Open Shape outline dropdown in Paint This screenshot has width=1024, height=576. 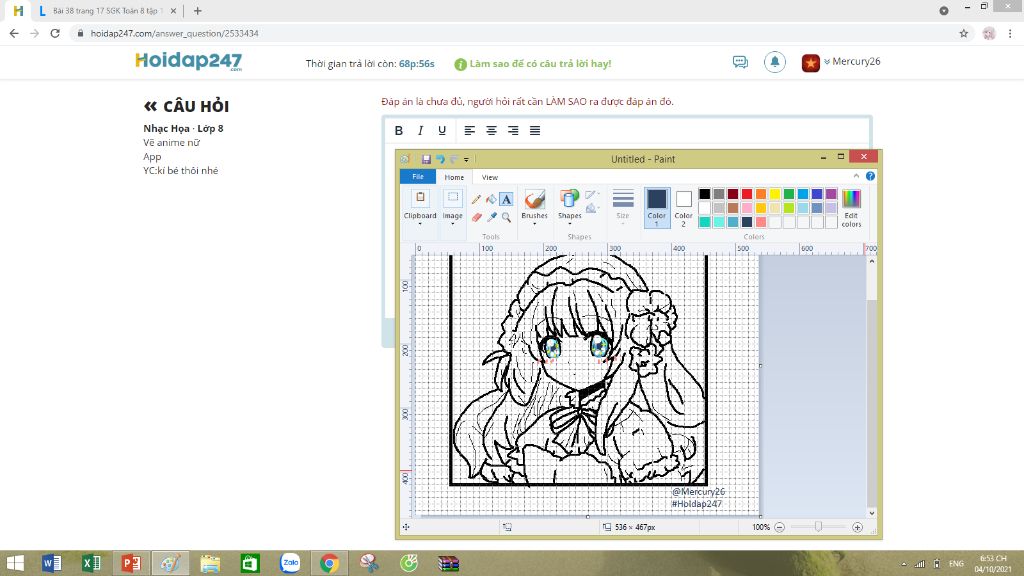pos(591,195)
